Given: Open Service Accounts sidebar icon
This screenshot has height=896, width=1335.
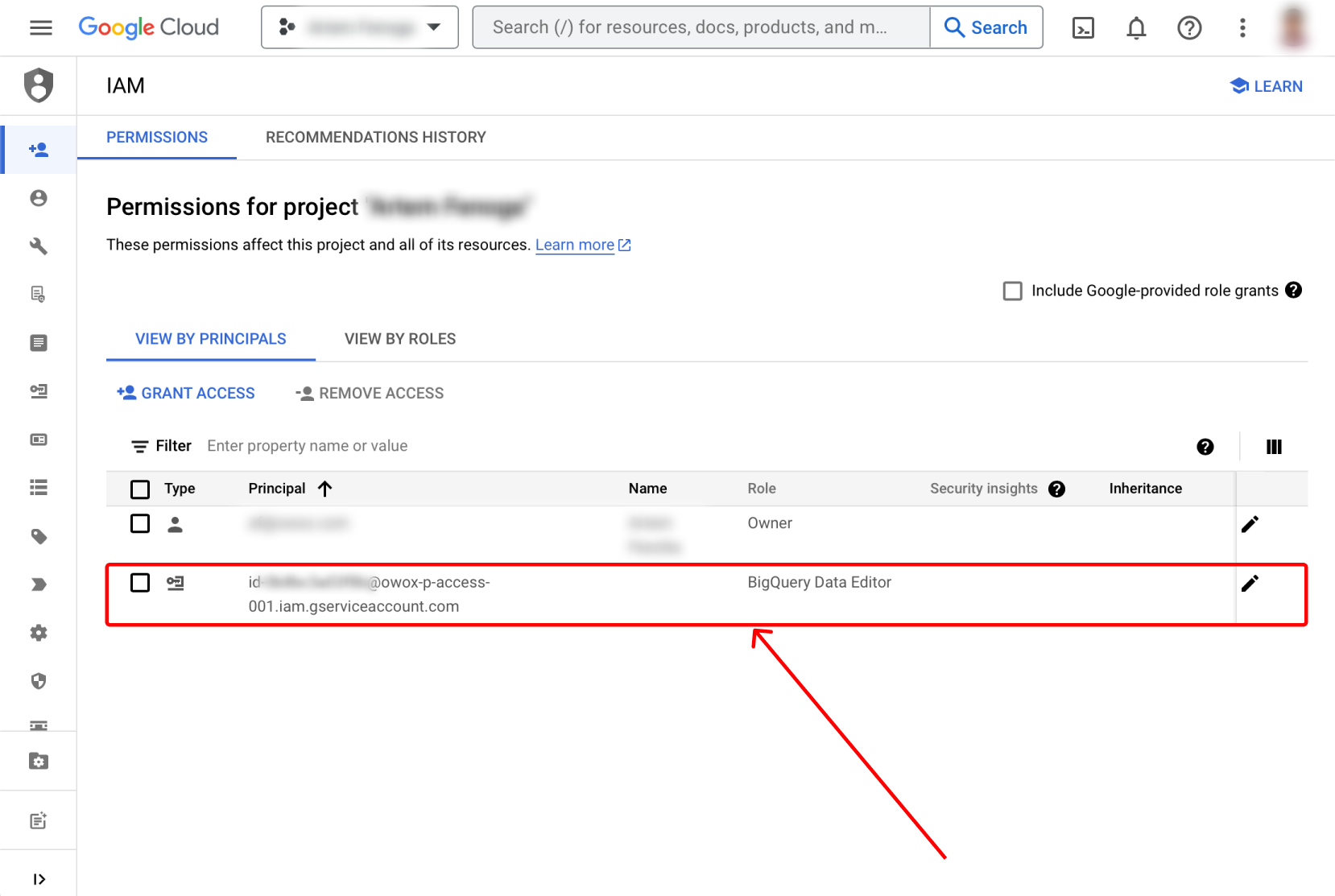Looking at the screenshot, I should (x=39, y=391).
